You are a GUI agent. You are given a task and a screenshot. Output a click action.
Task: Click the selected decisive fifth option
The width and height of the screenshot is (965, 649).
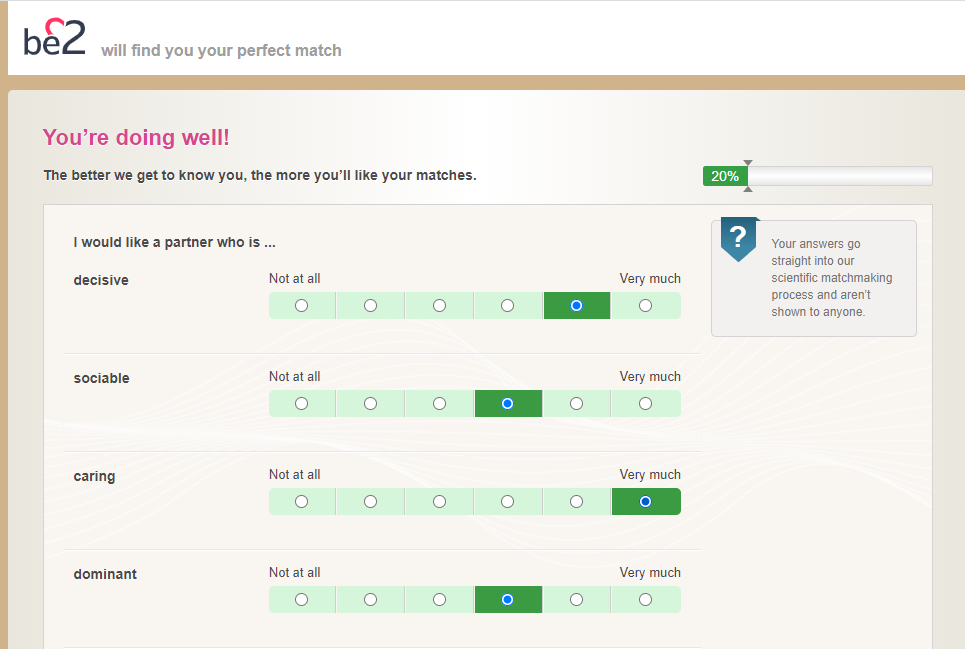(576, 306)
